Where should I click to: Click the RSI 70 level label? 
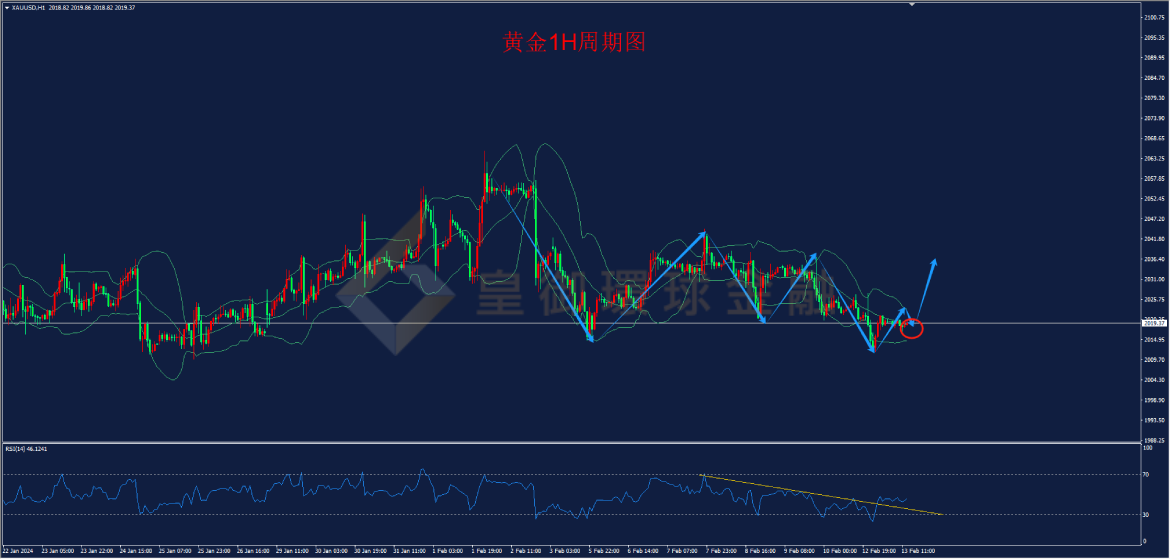[1148, 474]
